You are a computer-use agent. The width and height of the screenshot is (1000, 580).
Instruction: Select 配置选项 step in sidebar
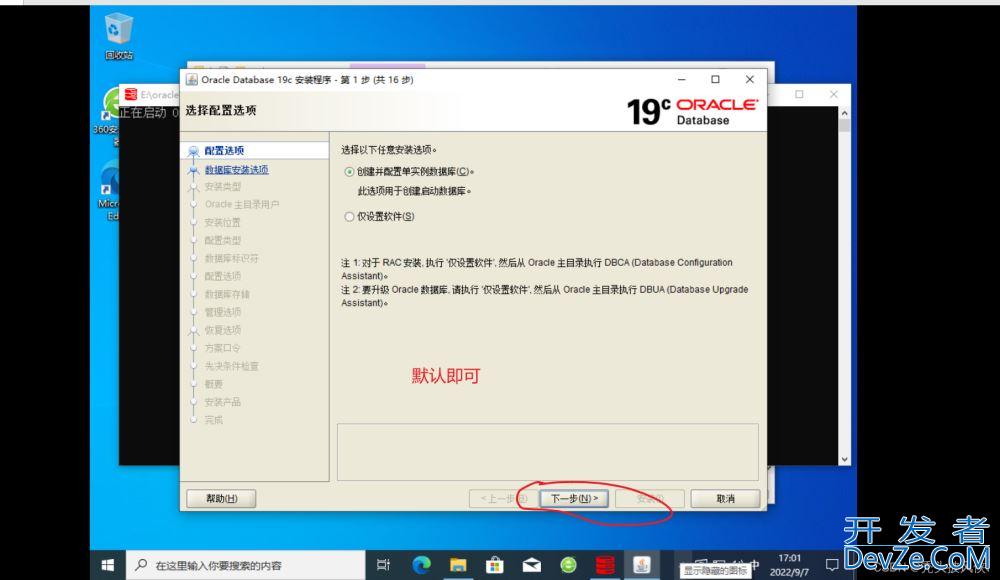224,151
